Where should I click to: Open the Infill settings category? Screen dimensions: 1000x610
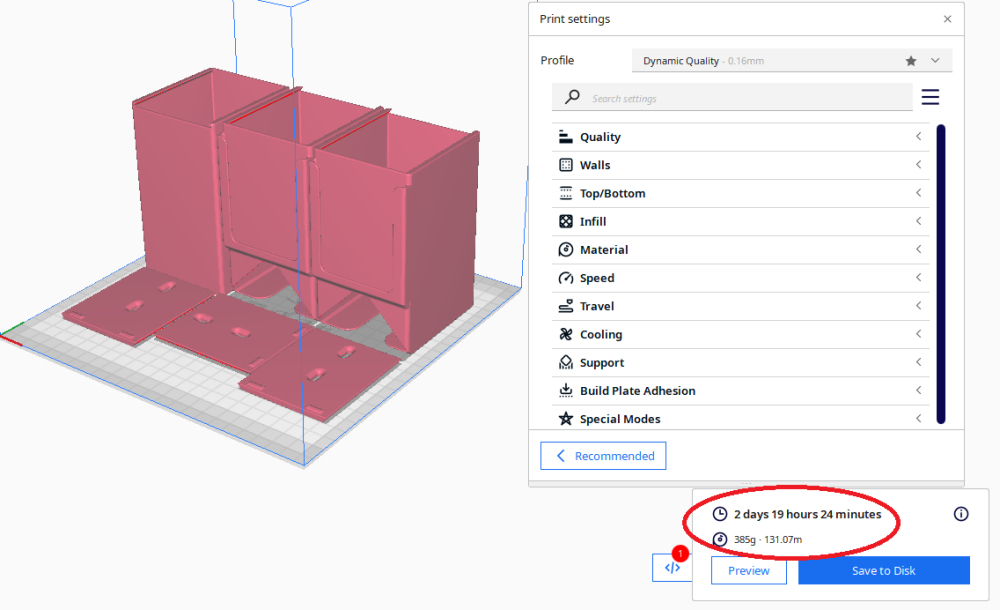click(740, 221)
